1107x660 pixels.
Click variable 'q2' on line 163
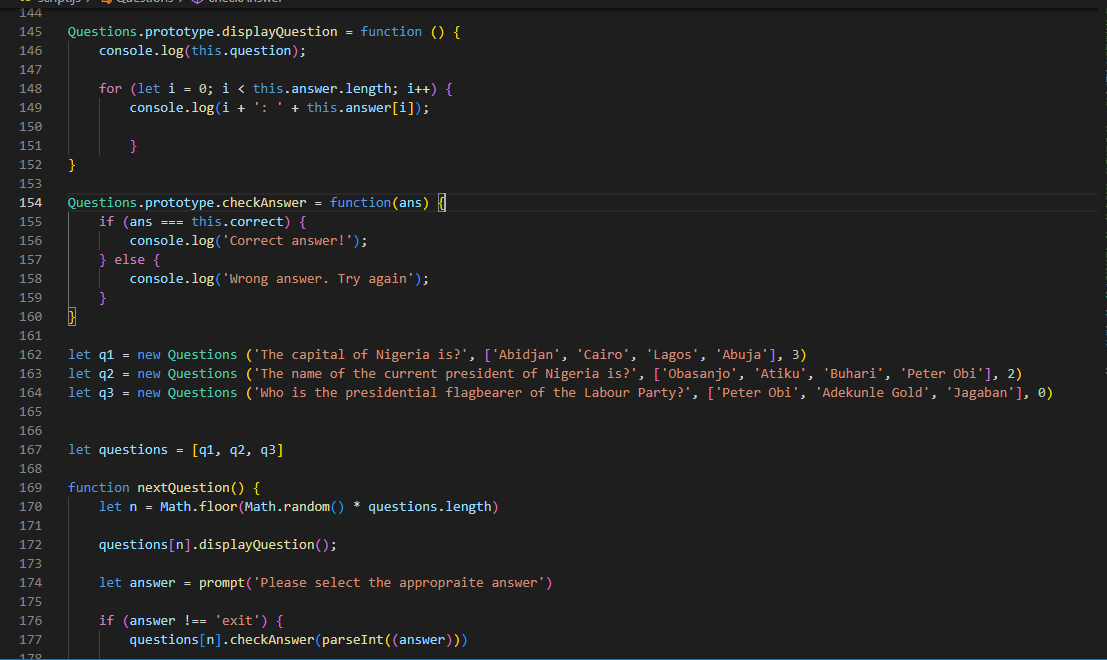click(106, 373)
